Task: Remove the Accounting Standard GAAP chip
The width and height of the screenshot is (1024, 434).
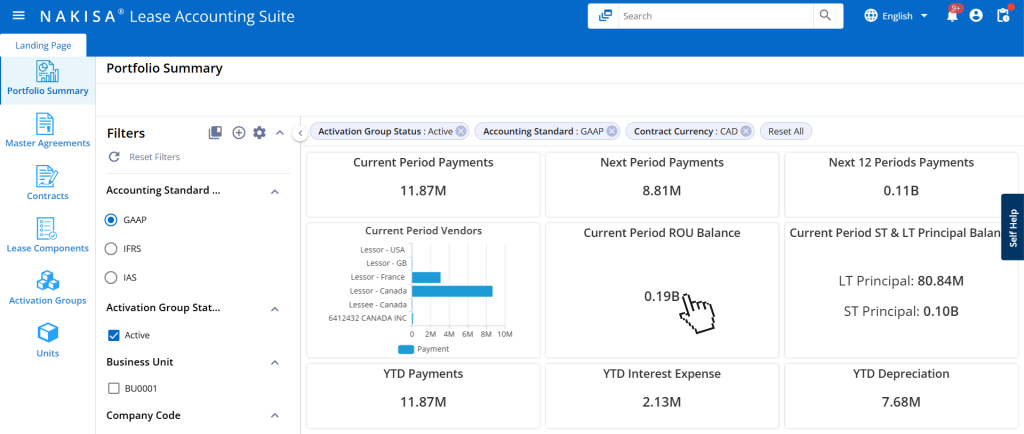Action: 612,131
